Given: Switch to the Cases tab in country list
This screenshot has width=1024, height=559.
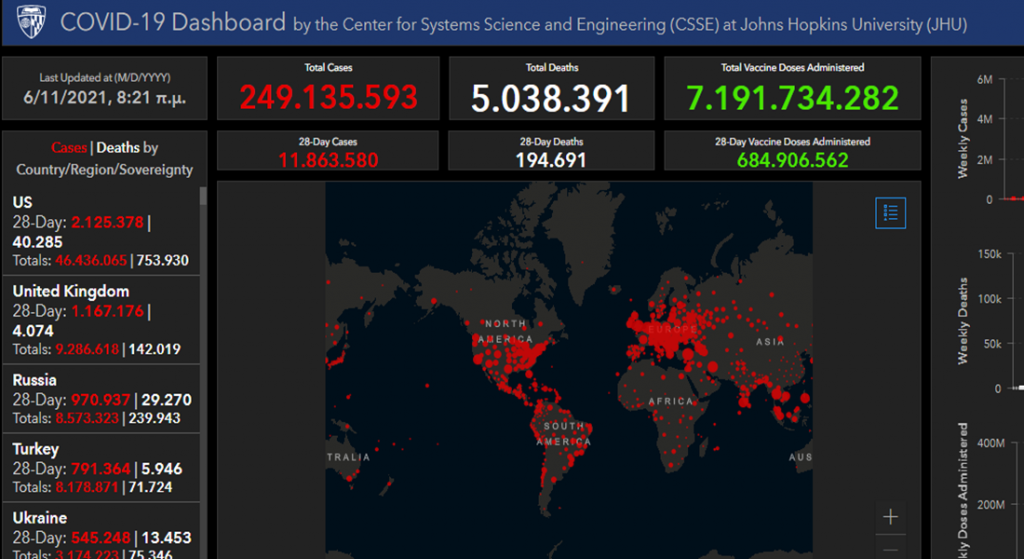Looking at the screenshot, I should coord(69,148).
